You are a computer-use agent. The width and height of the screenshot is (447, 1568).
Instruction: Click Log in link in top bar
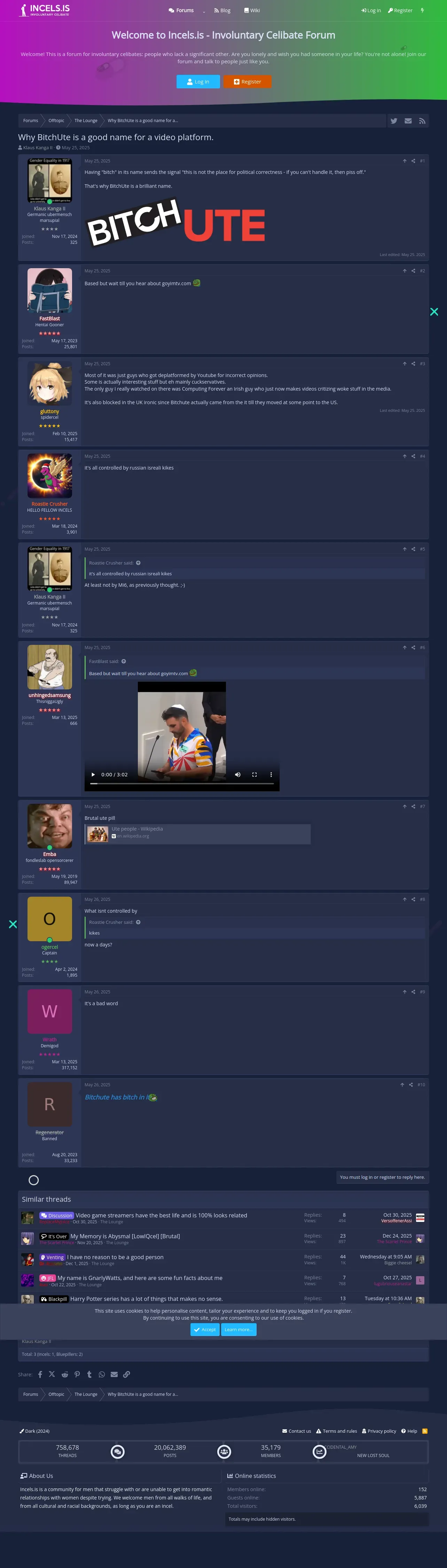371,10
